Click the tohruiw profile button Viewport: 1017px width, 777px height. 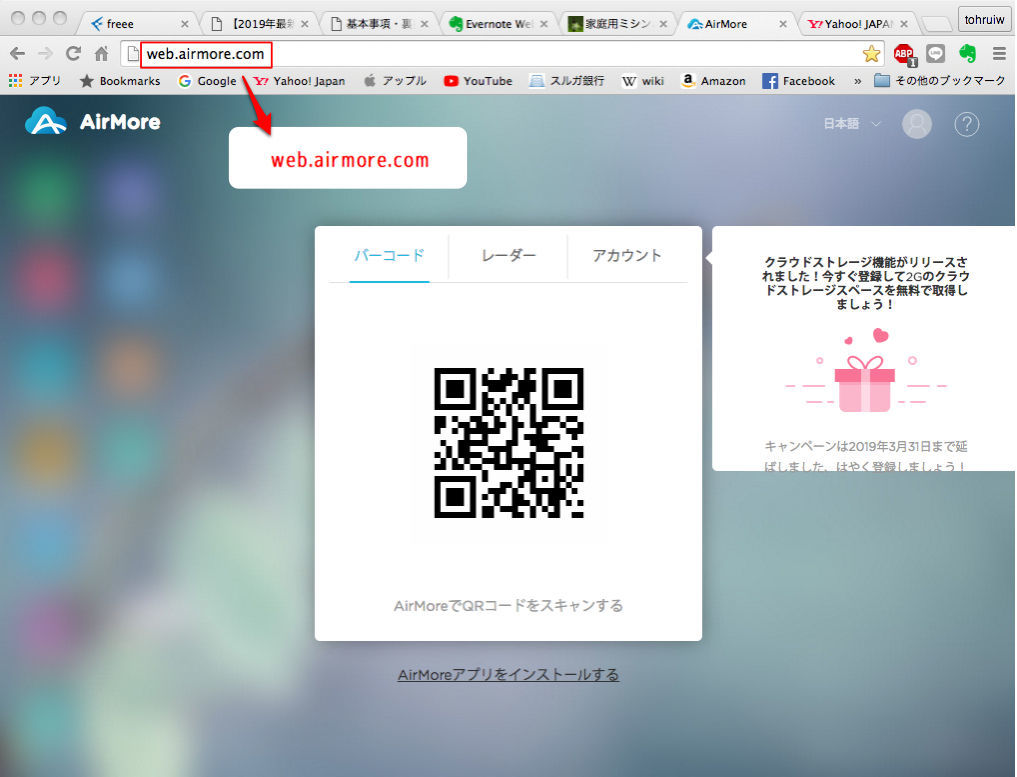coord(984,19)
